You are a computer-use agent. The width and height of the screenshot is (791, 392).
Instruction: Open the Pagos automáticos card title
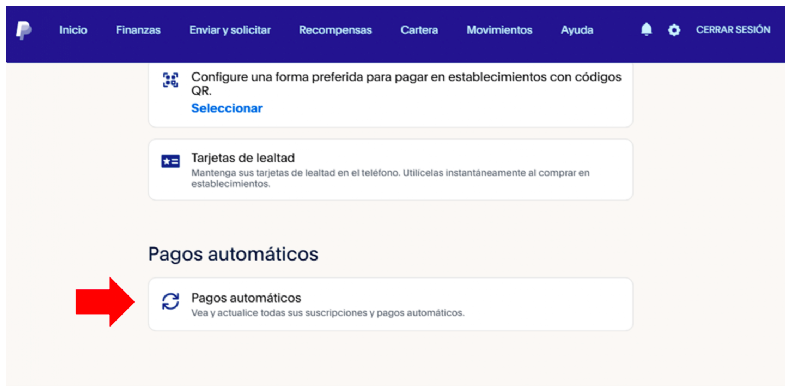tap(246, 298)
